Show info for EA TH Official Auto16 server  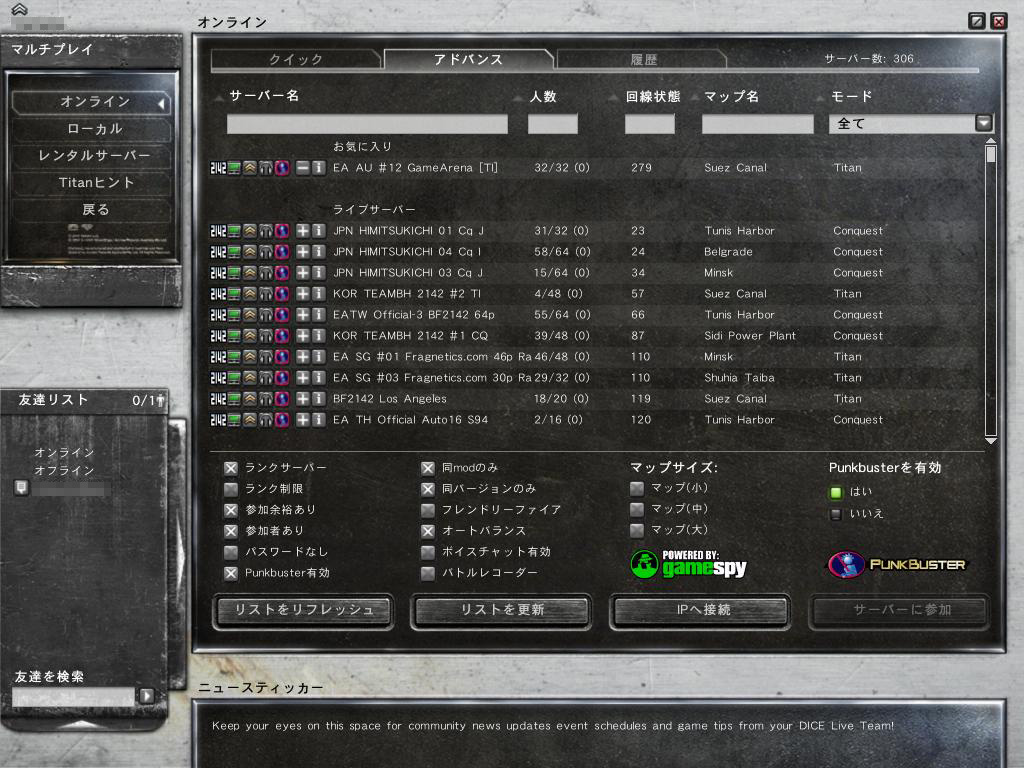click(319, 419)
